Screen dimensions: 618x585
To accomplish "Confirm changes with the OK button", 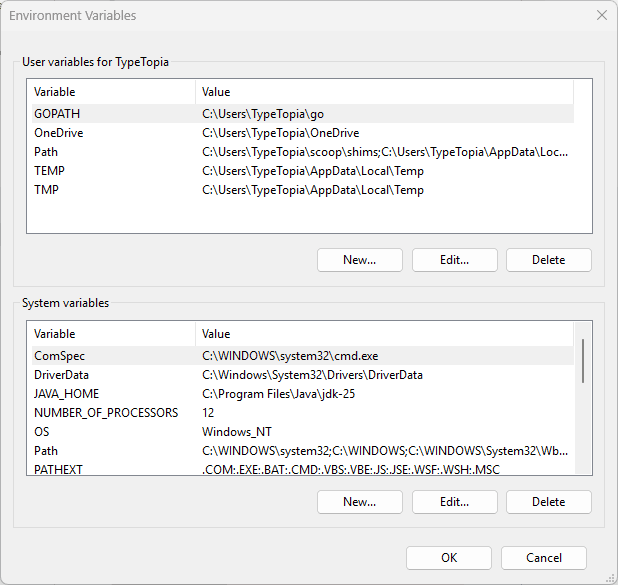I will tap(449, 558).
